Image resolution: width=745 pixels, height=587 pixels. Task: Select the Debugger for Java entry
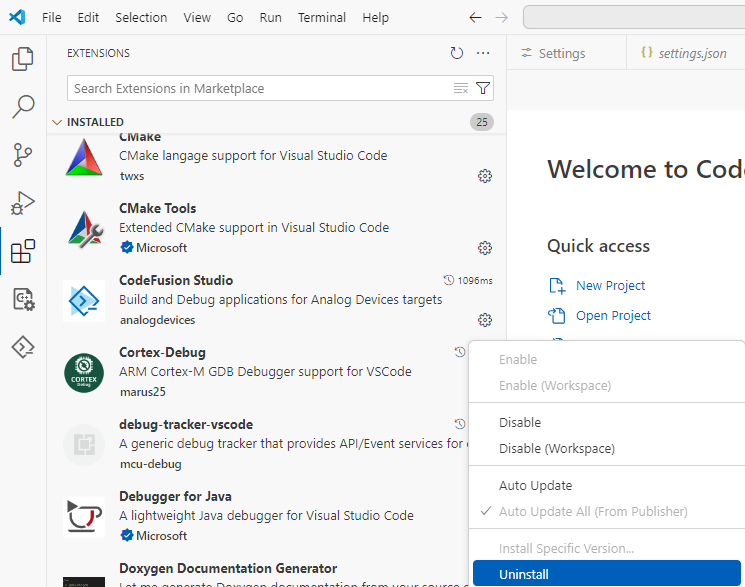pos(258,516)
